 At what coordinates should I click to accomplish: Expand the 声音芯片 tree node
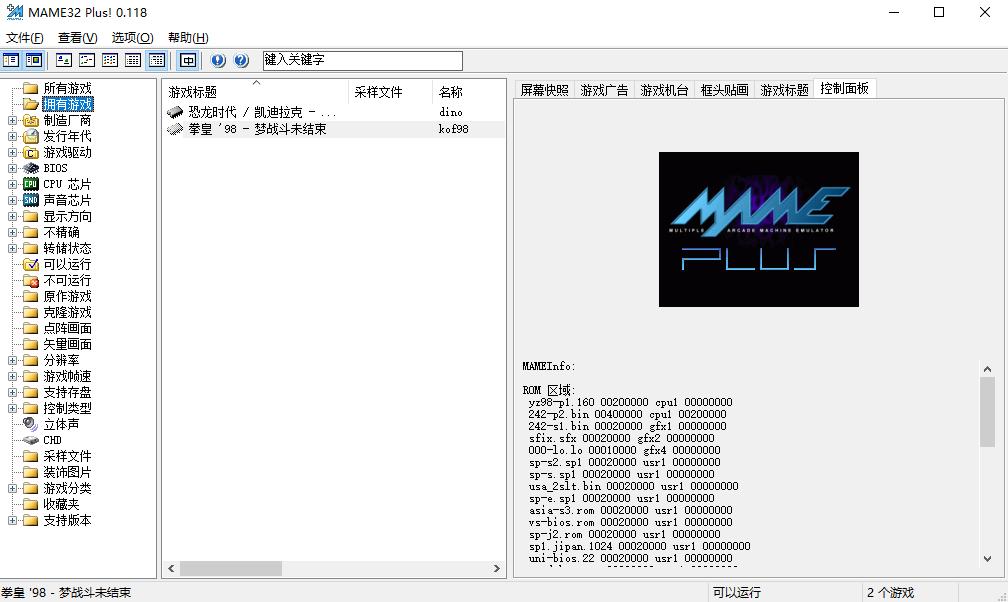[x=12, y=201]
